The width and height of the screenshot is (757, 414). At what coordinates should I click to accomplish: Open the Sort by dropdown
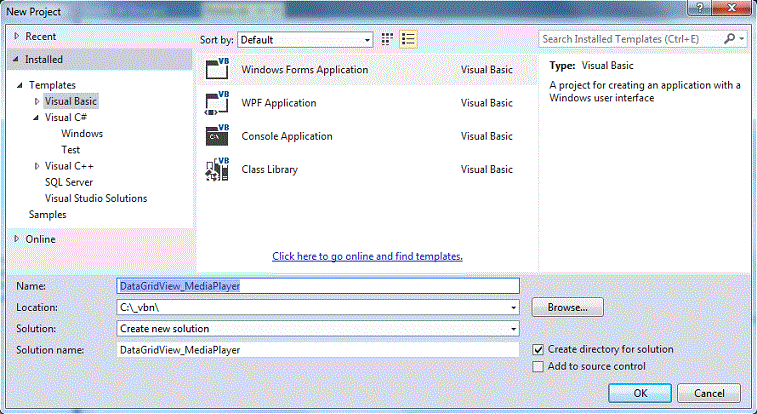point(366,40)
